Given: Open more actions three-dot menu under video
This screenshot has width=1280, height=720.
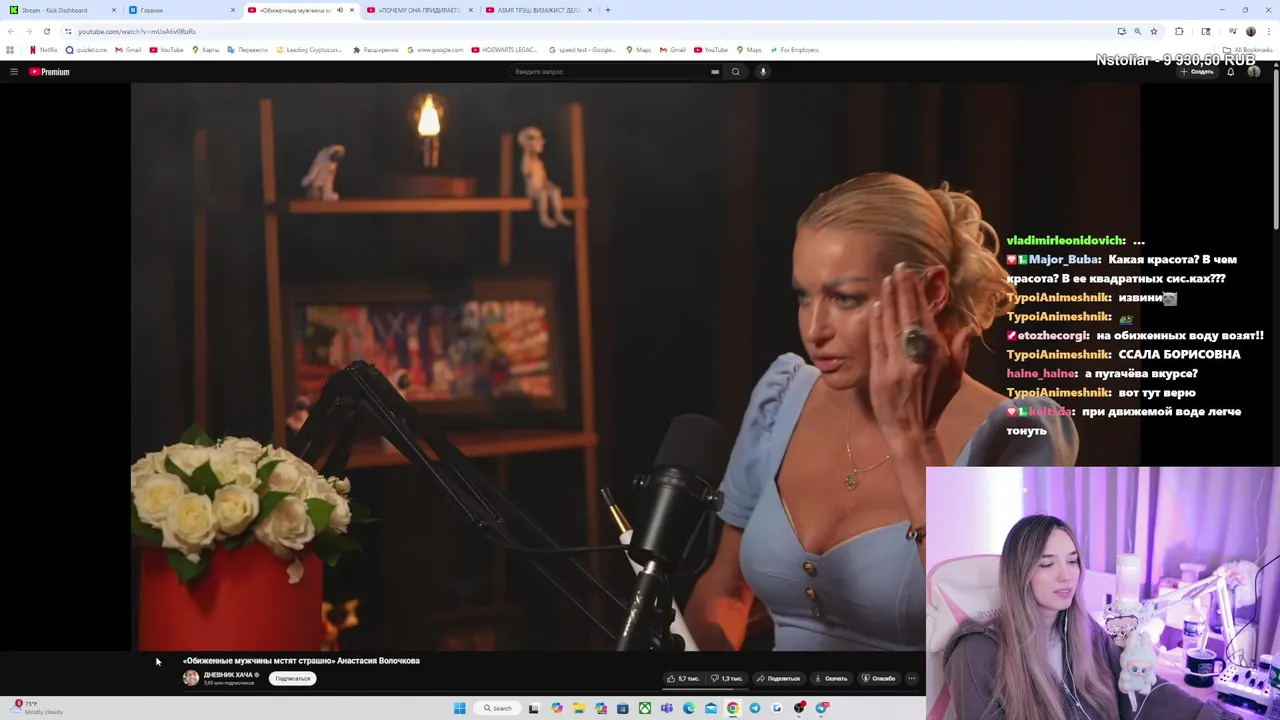Looking at the screenshot, I should [911, 679].
